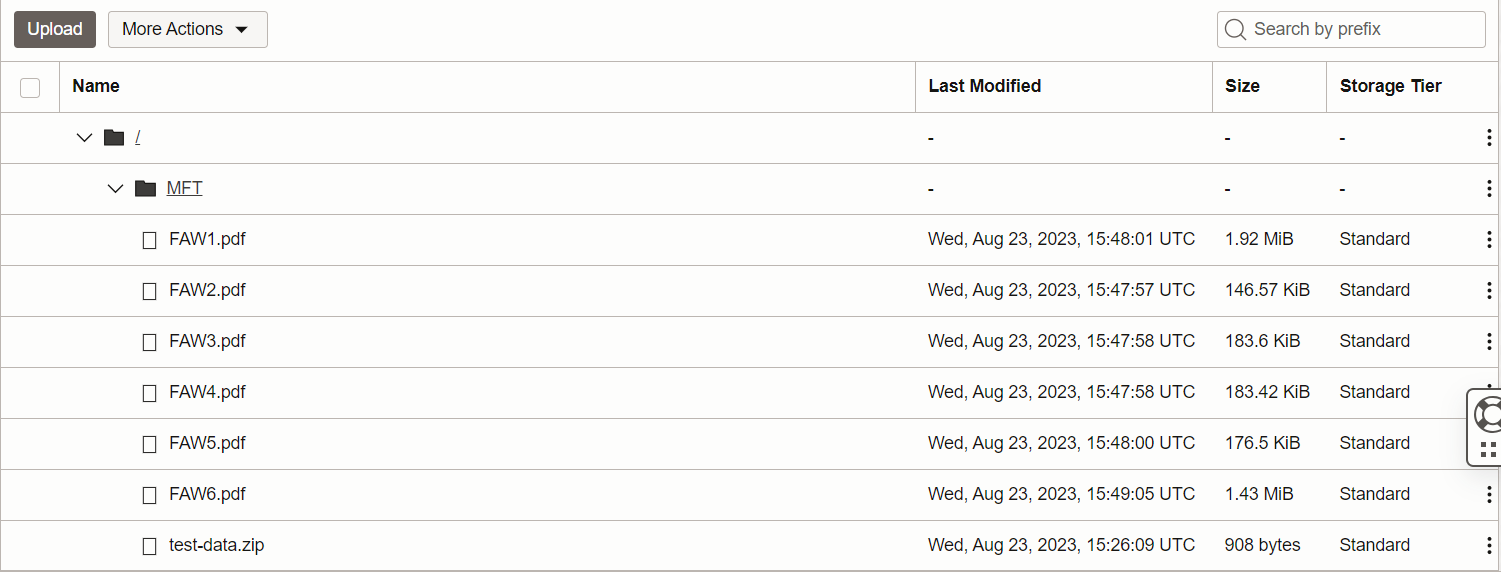Click the test-data.zip file icon

click(150, 546)
